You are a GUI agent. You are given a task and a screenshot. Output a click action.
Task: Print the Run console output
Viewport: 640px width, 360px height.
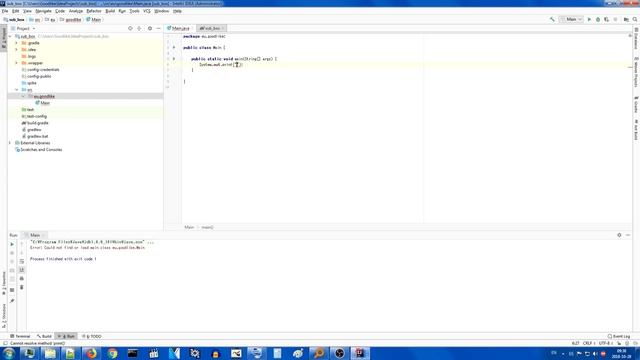(22, 278)
